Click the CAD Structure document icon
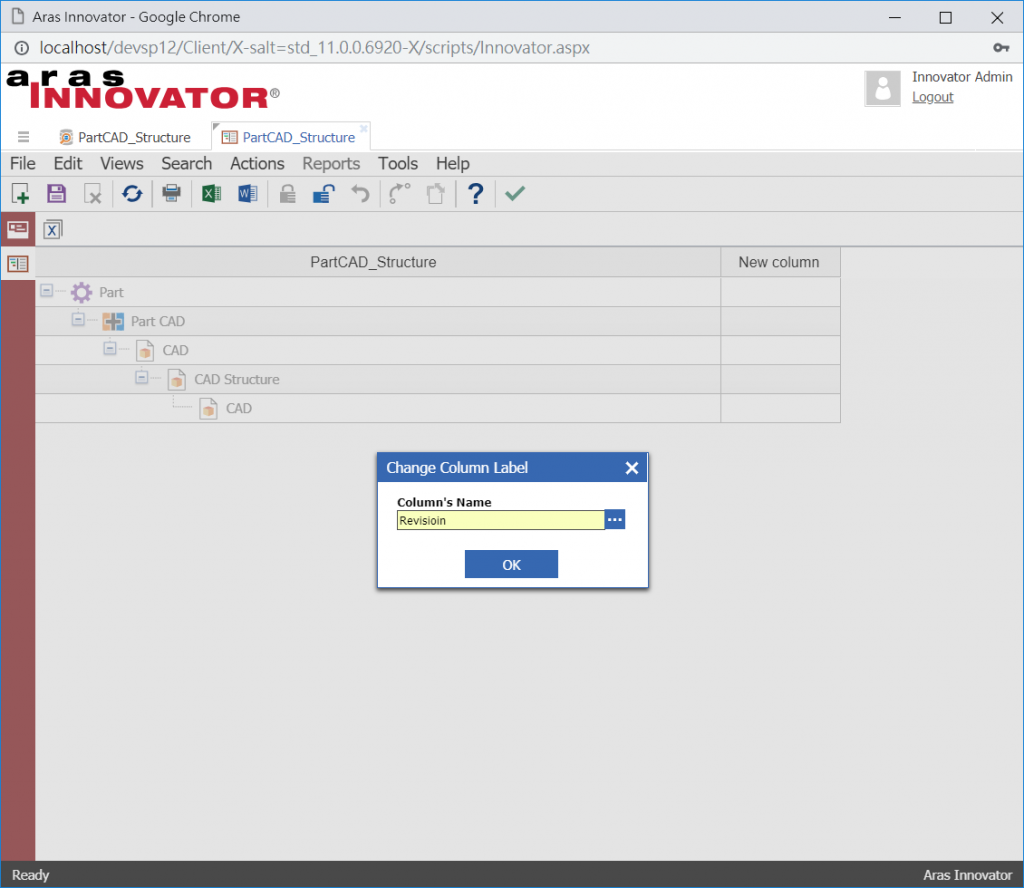1024x888 pixels. click(176, 379)
